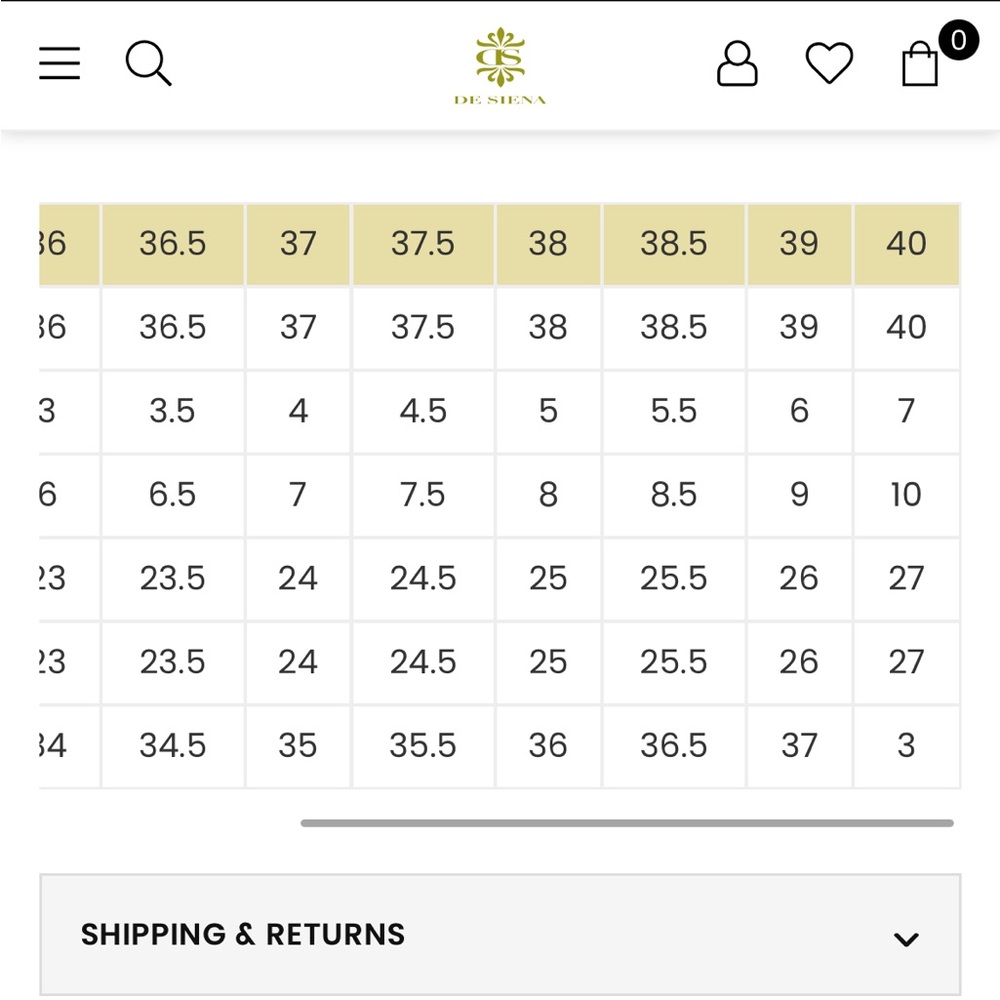Expand the Shipping & Returns section
This screenshot has width=1000, height=1000.
[500, 934]
